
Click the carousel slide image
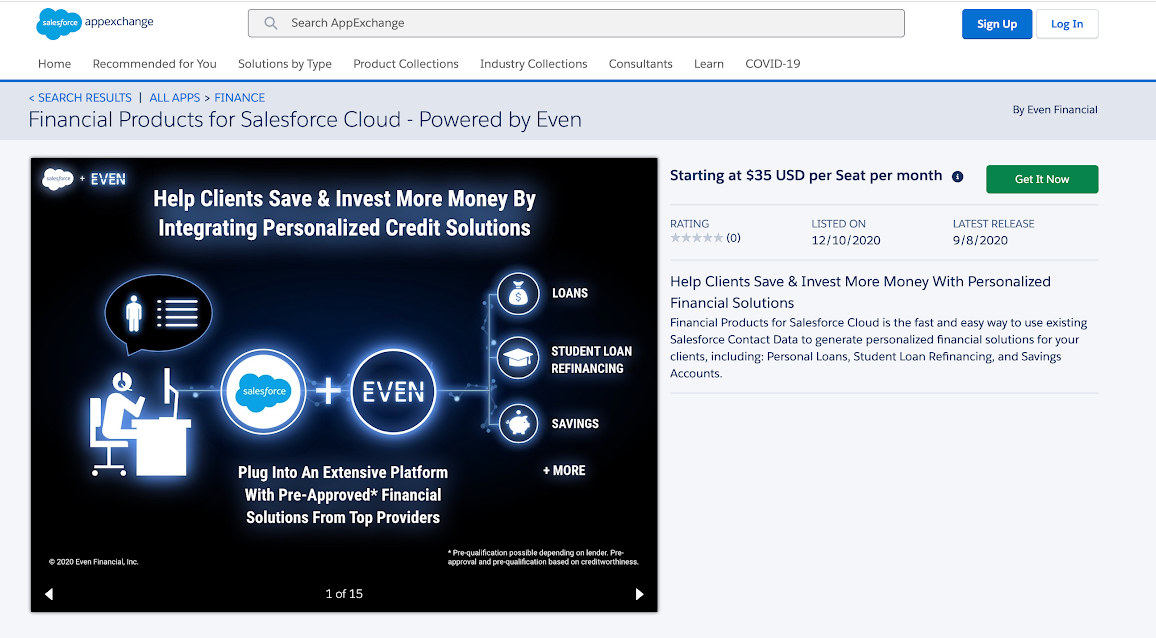(x=344, y=384)
